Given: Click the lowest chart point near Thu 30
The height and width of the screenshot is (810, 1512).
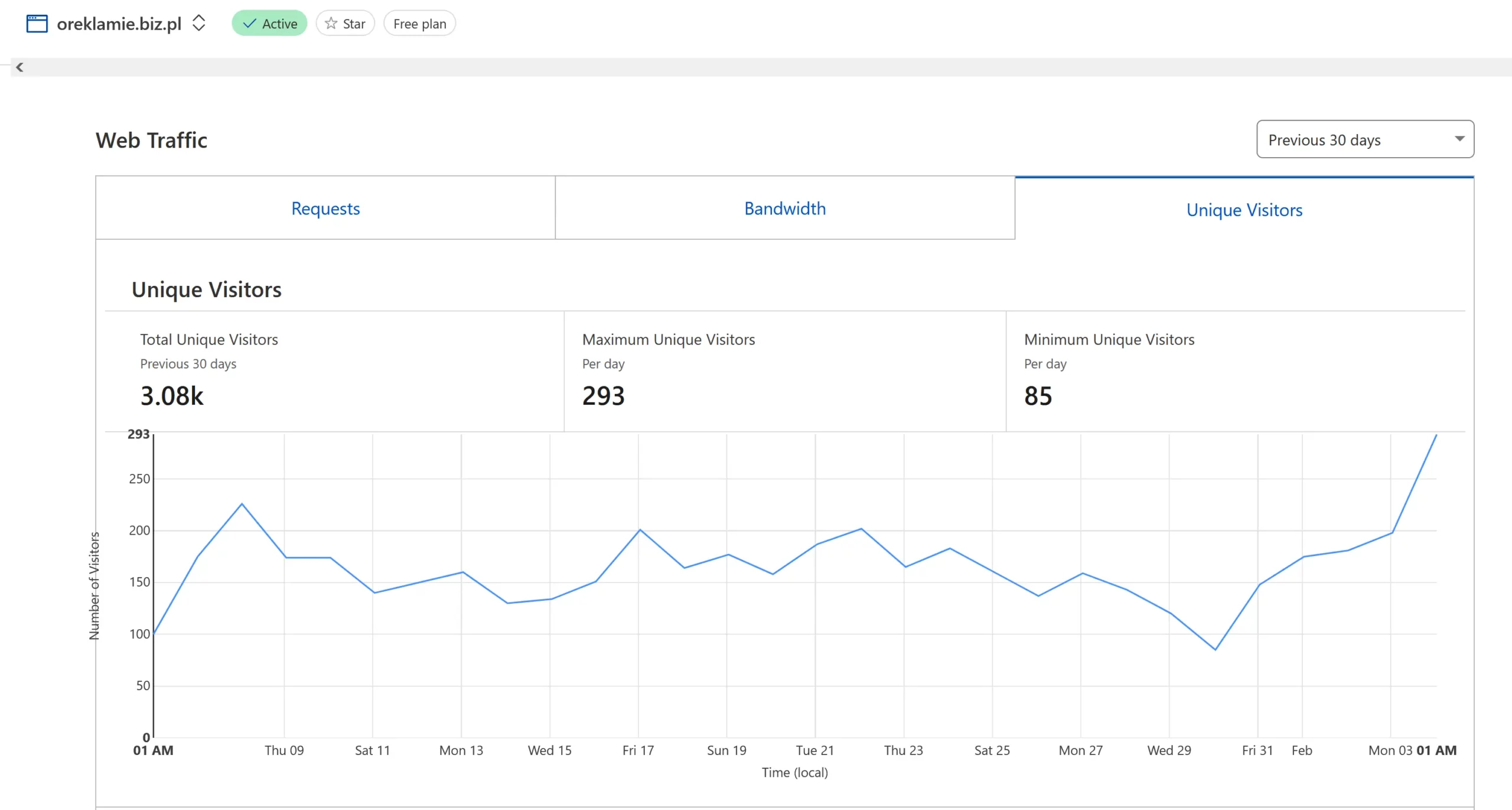Looking at the screenshot, I should (x=1215, y=649).
